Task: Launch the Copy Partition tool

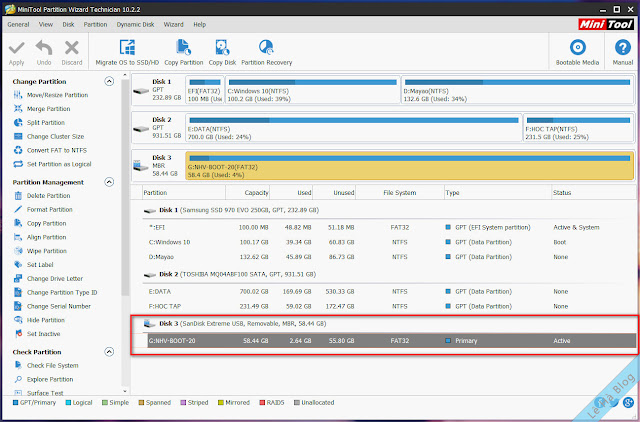Action: tap(184, 52)
